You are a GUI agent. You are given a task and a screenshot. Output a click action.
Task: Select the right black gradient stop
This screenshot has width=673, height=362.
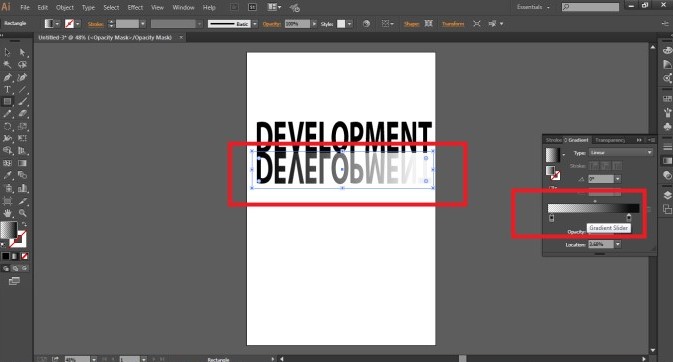pyautogui.click(x=629, y=218)
